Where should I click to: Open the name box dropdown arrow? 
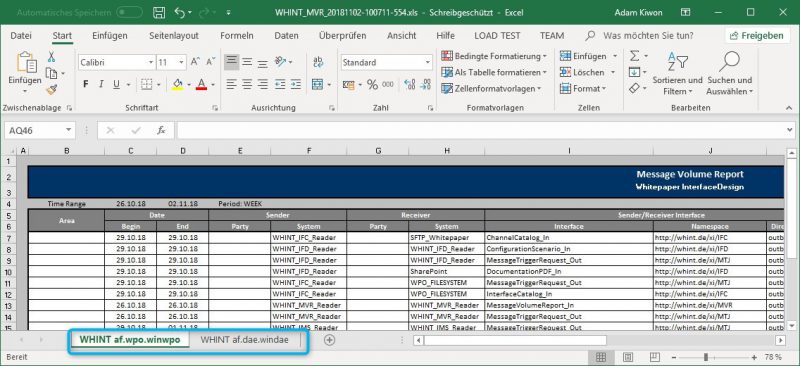click(68, 131)
